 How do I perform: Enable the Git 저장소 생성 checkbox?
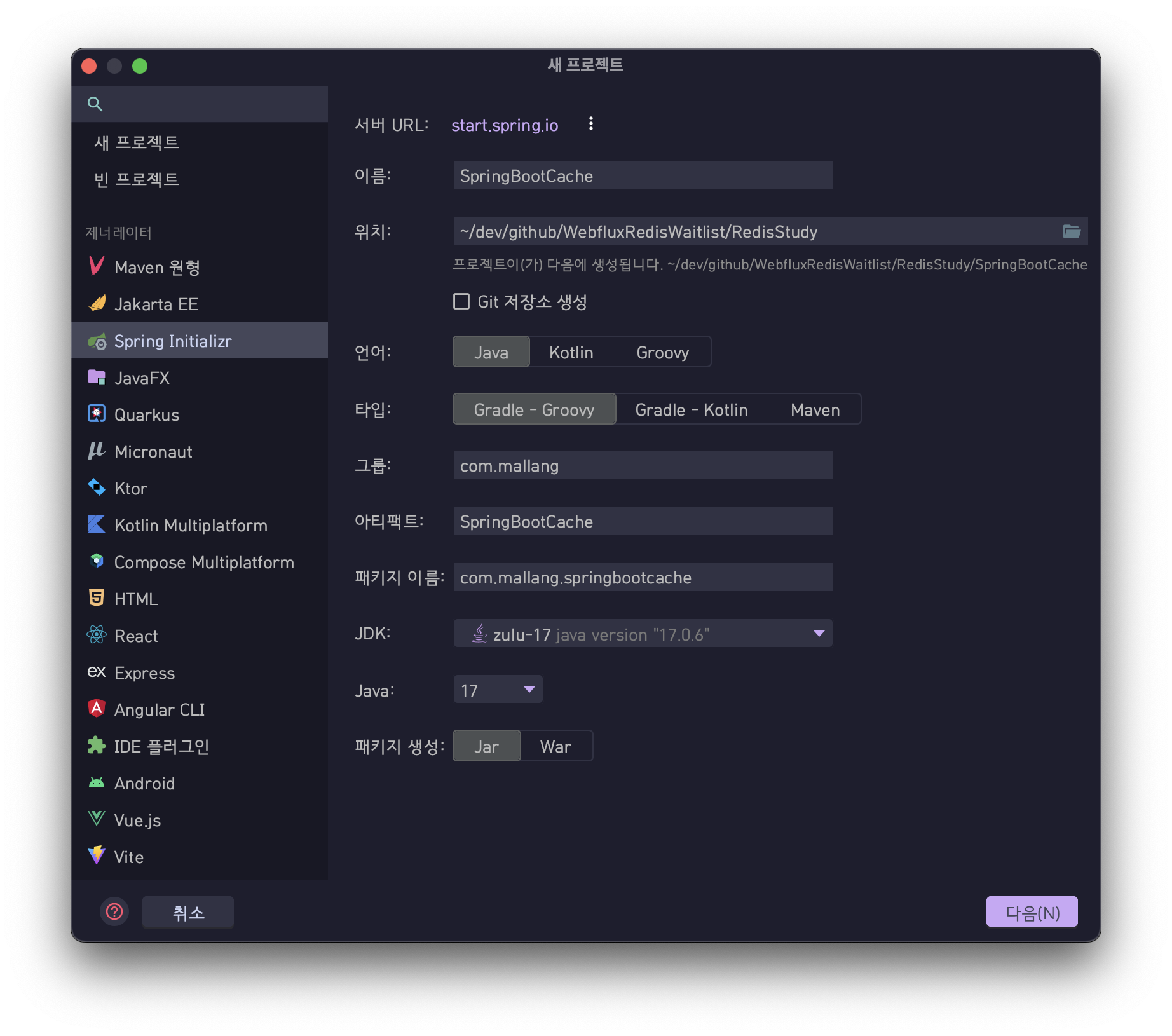pyautogui.click(x=461, y=301)
